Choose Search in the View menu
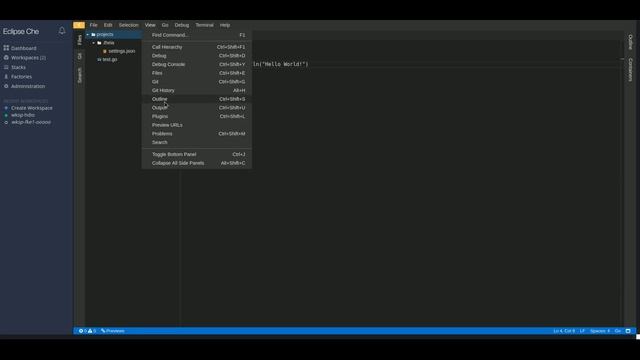This screenshot has width=640, height=360. tap(197, 142)
